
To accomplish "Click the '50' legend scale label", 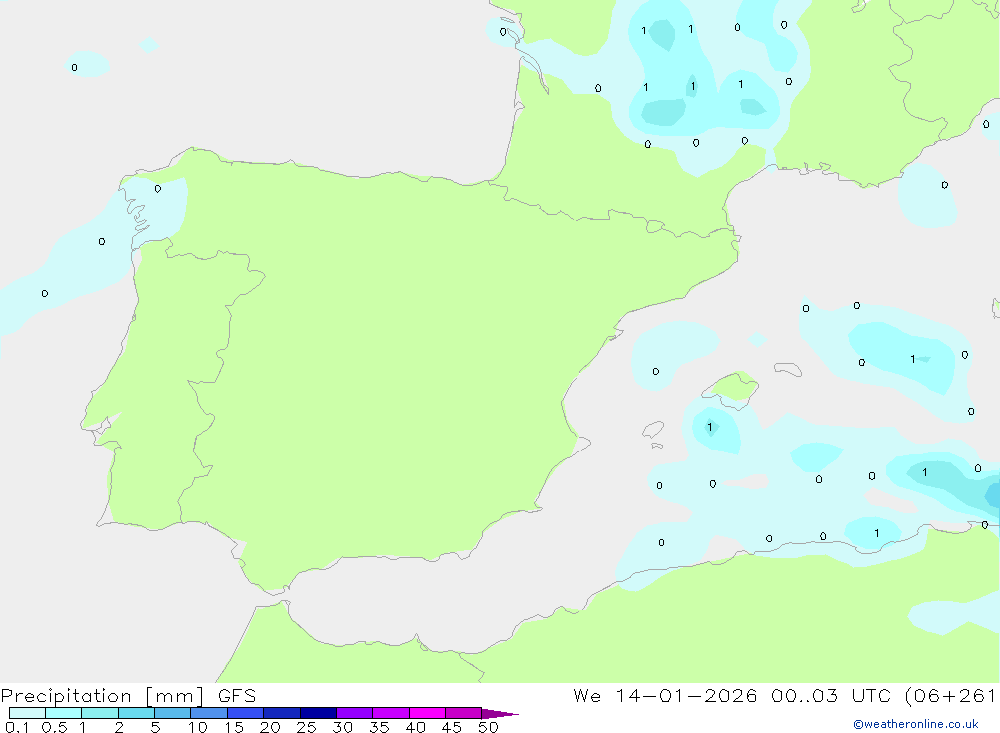I will point(488,728).
